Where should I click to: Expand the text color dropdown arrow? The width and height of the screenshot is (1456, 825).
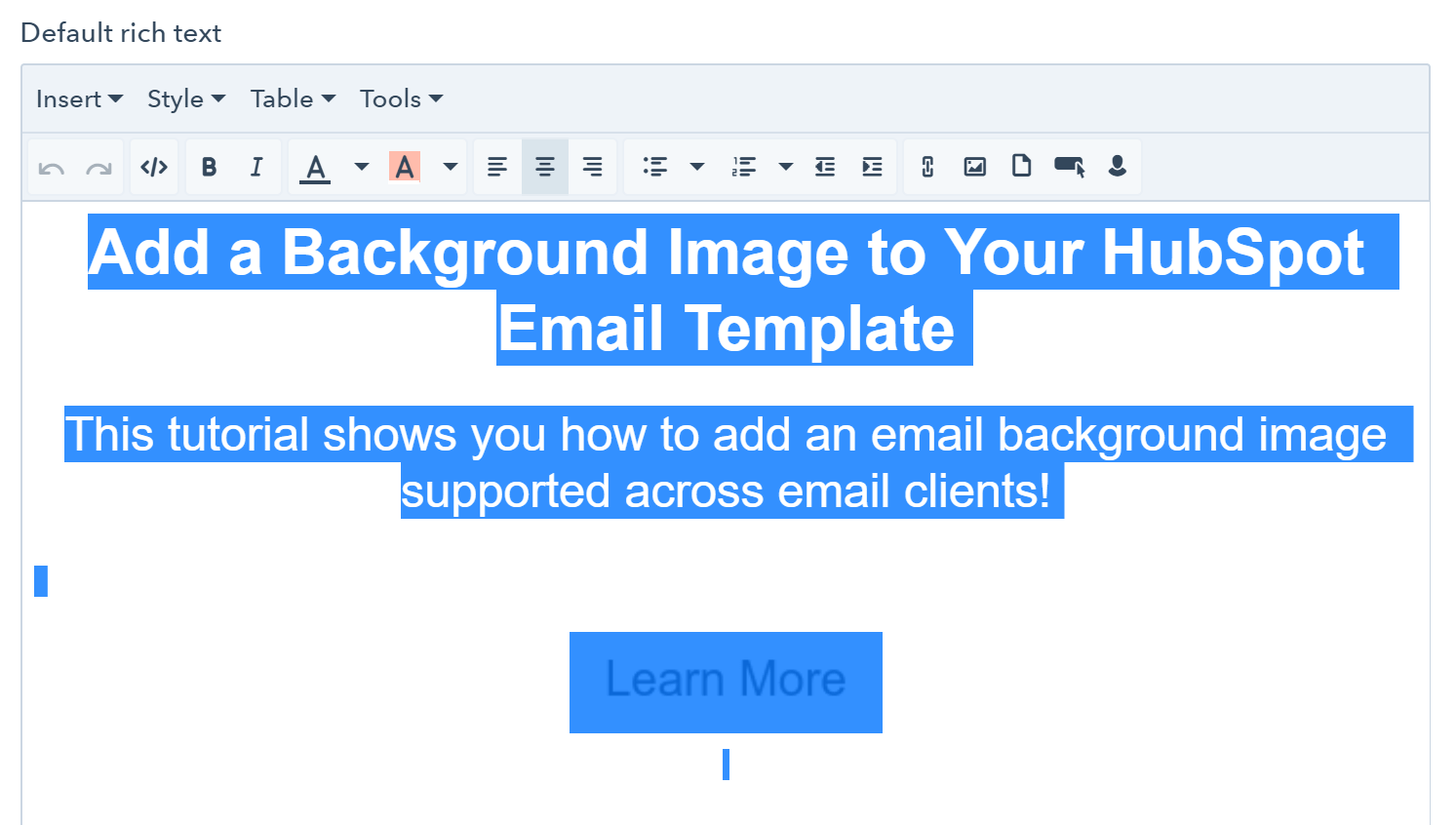[362, 167]
